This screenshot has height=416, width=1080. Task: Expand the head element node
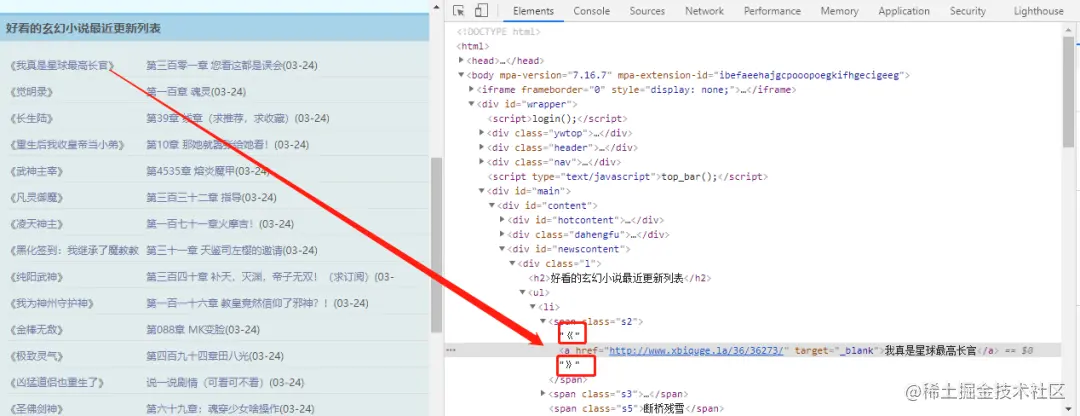click(461, 61)
